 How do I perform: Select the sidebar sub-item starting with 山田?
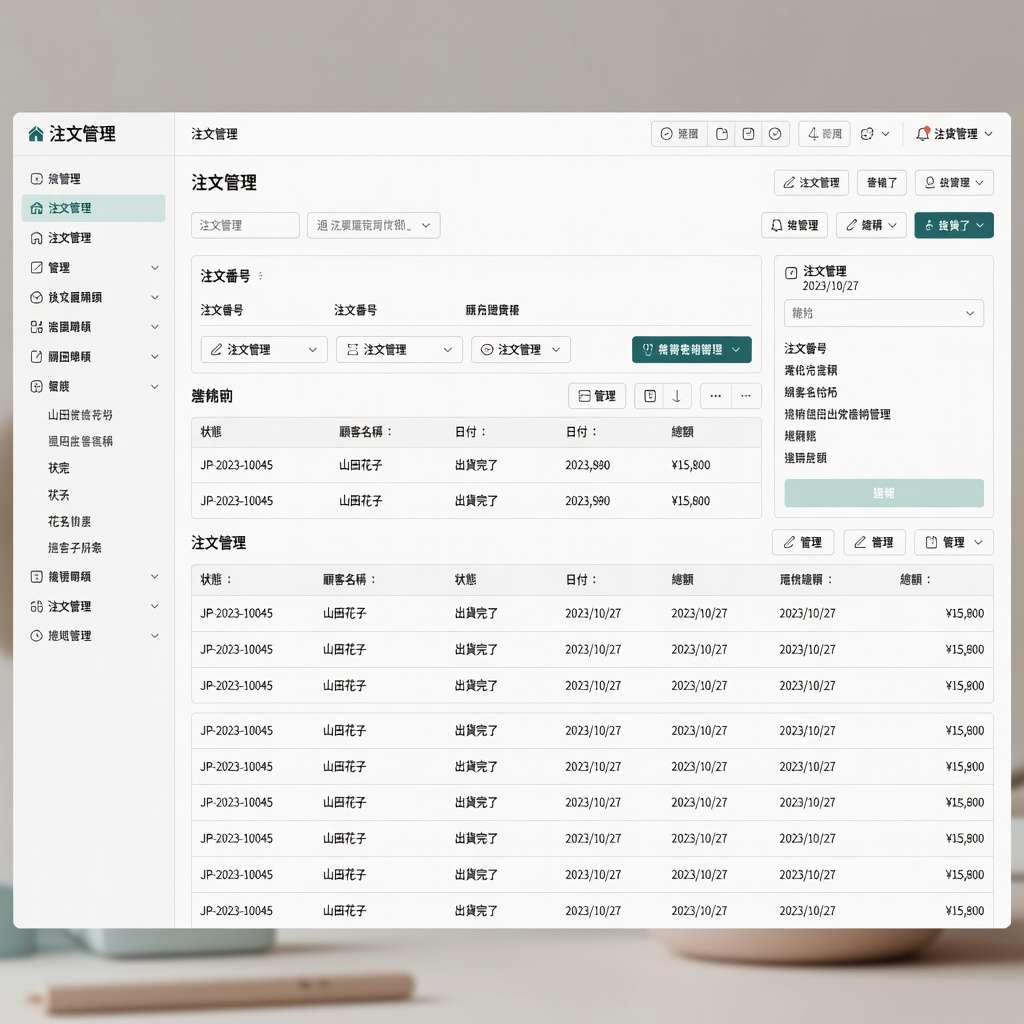[80, 415]
